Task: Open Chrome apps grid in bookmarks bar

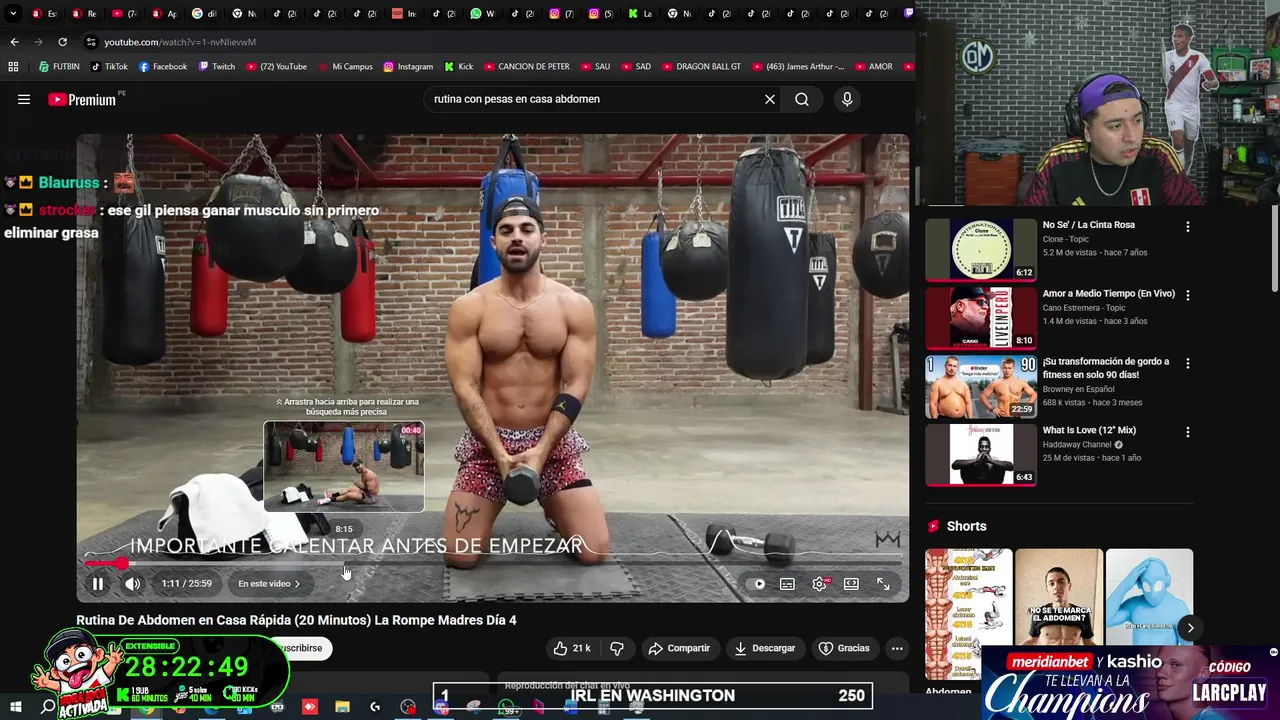Action: point(13,67)
